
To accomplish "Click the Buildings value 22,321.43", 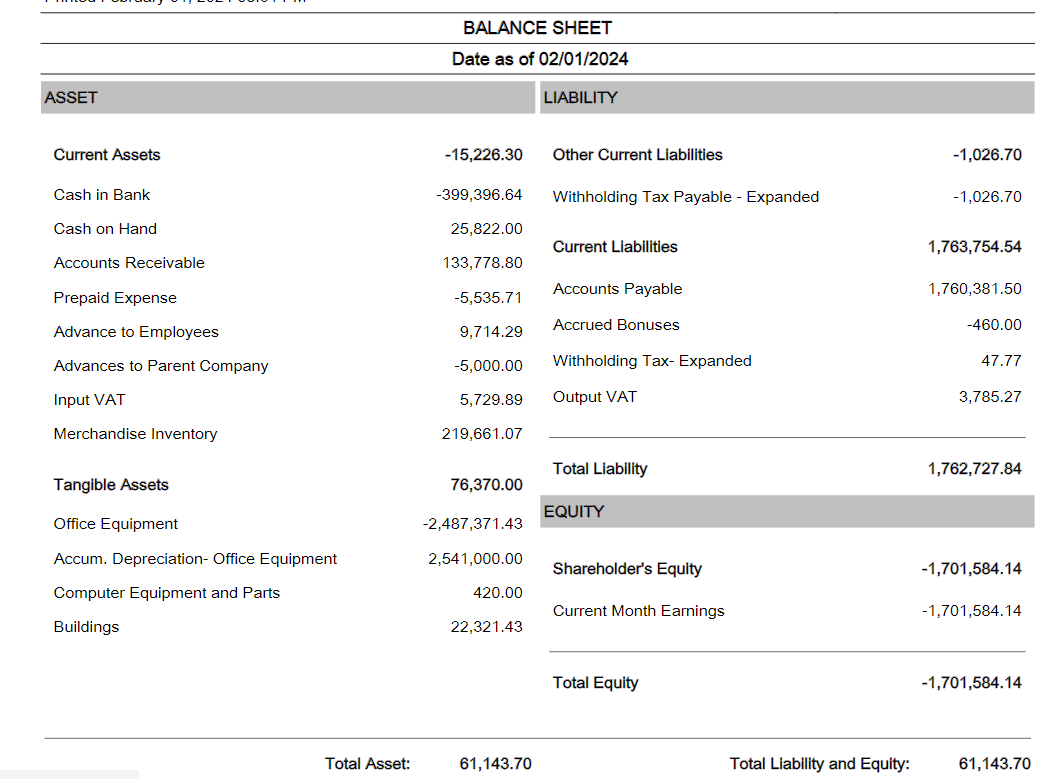I will pyautogui.click(x=487, y=626).
